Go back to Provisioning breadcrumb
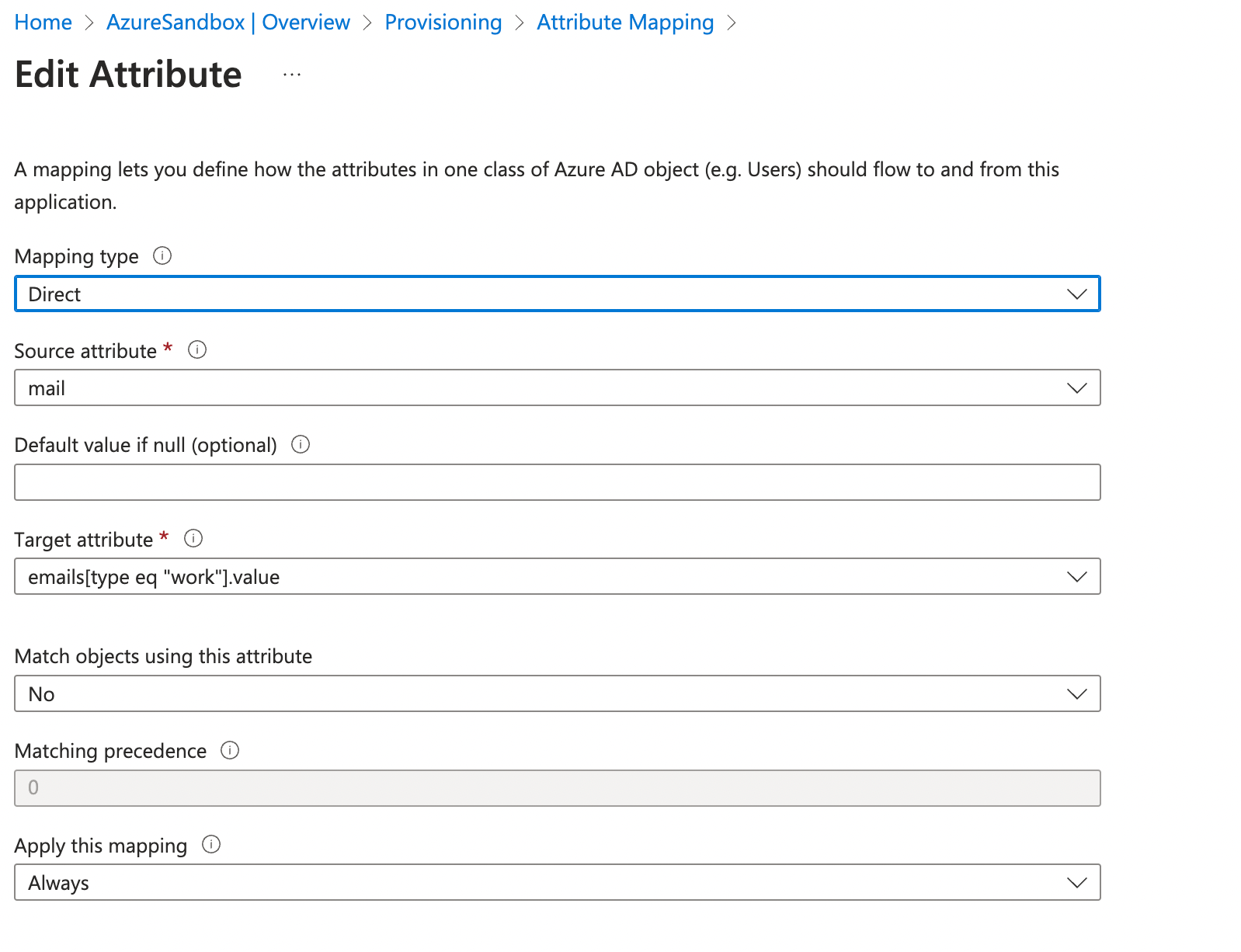The image size is (1241, 952). coord(443,23)
